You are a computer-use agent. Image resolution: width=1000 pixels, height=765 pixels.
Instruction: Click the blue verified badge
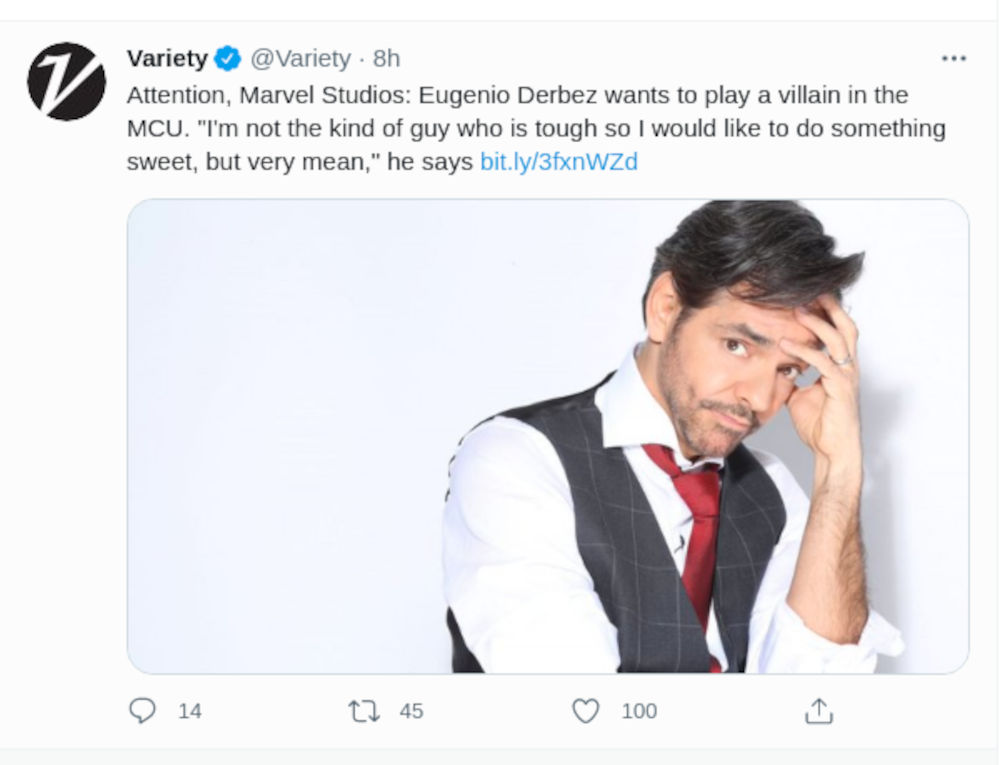(228, 59)
